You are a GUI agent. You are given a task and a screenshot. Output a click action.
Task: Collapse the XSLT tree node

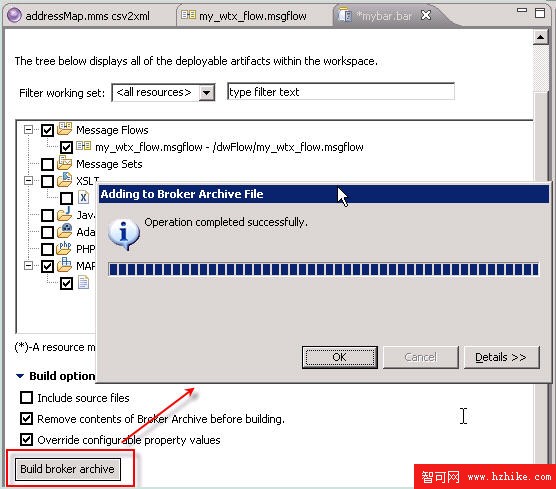click(x=28, y=181)
